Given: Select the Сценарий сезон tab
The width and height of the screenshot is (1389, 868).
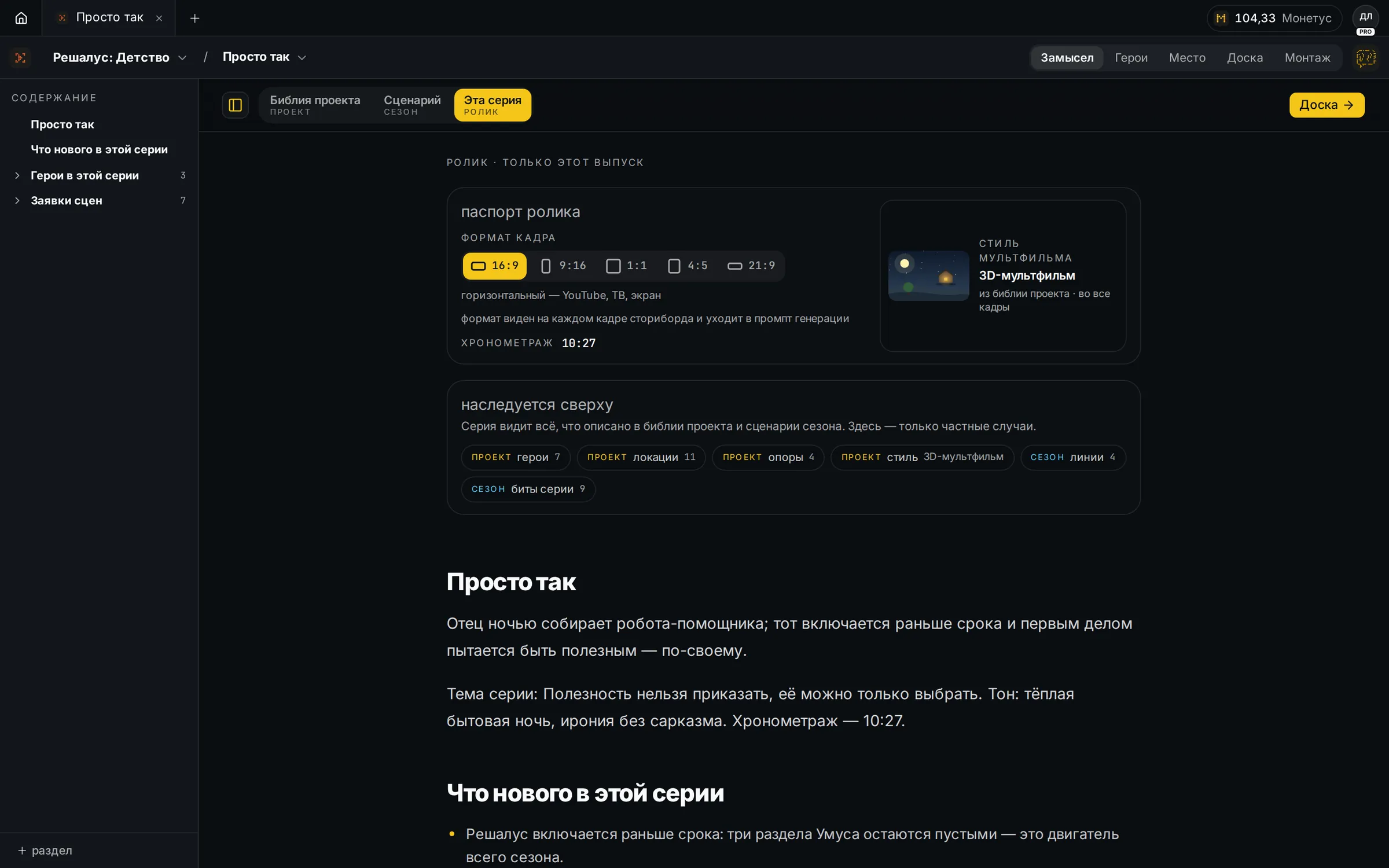Looking at the screenshot, I should pyautogui.click(x=412, y=105).
